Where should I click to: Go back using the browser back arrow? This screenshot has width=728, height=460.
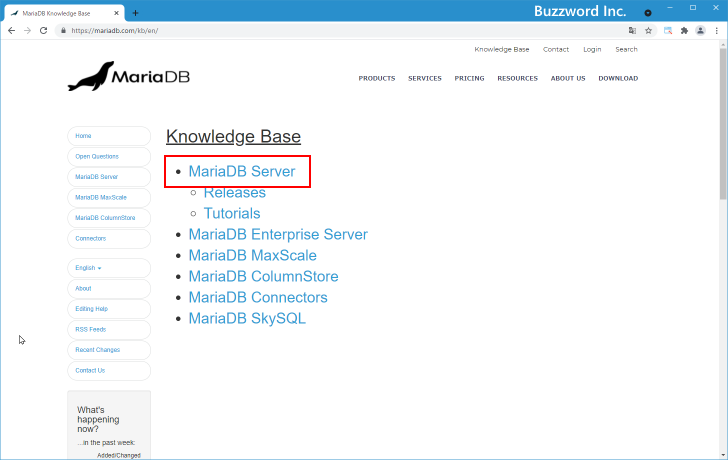click(x=11, y=31)
